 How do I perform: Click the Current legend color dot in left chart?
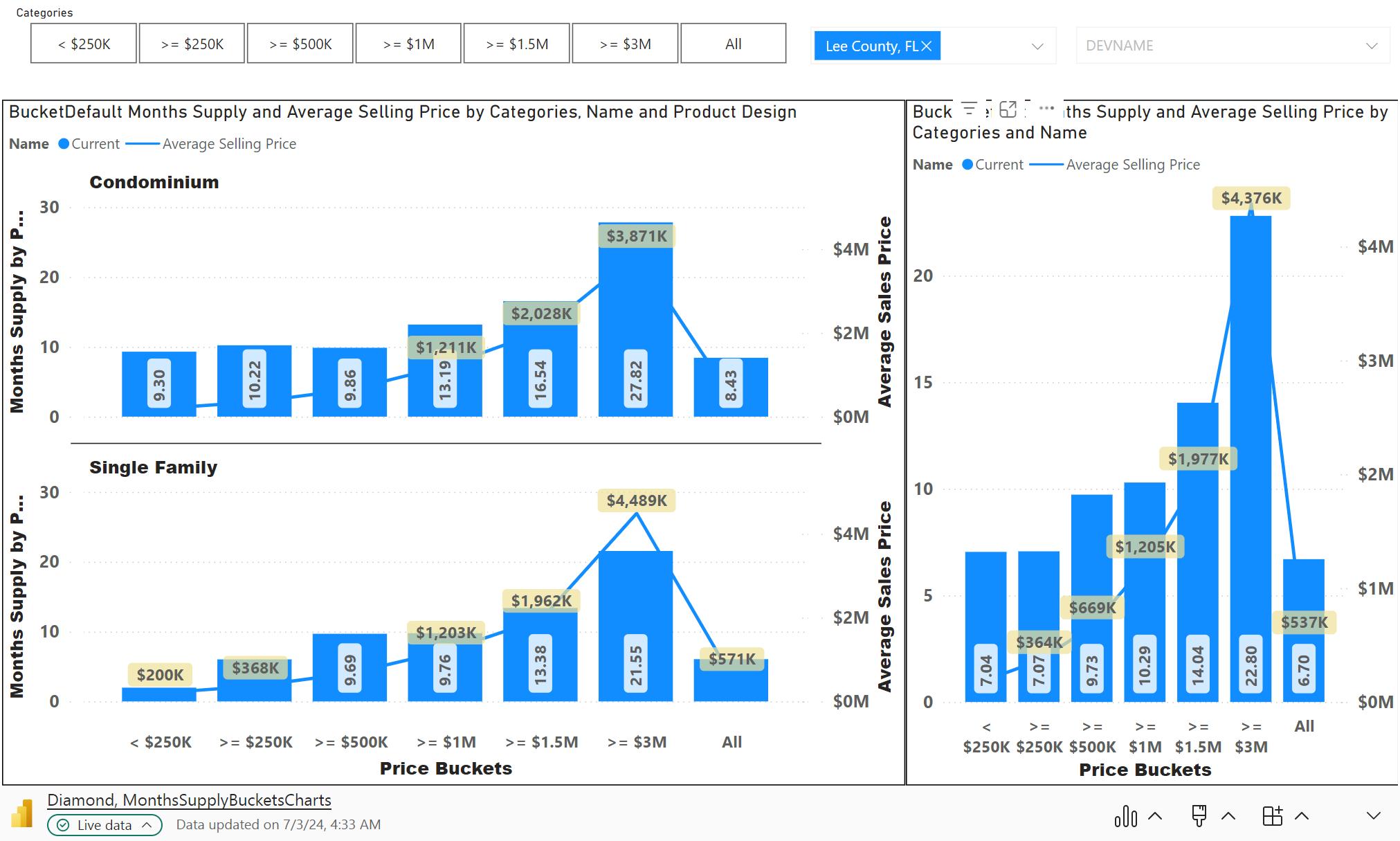coord(64,144)
